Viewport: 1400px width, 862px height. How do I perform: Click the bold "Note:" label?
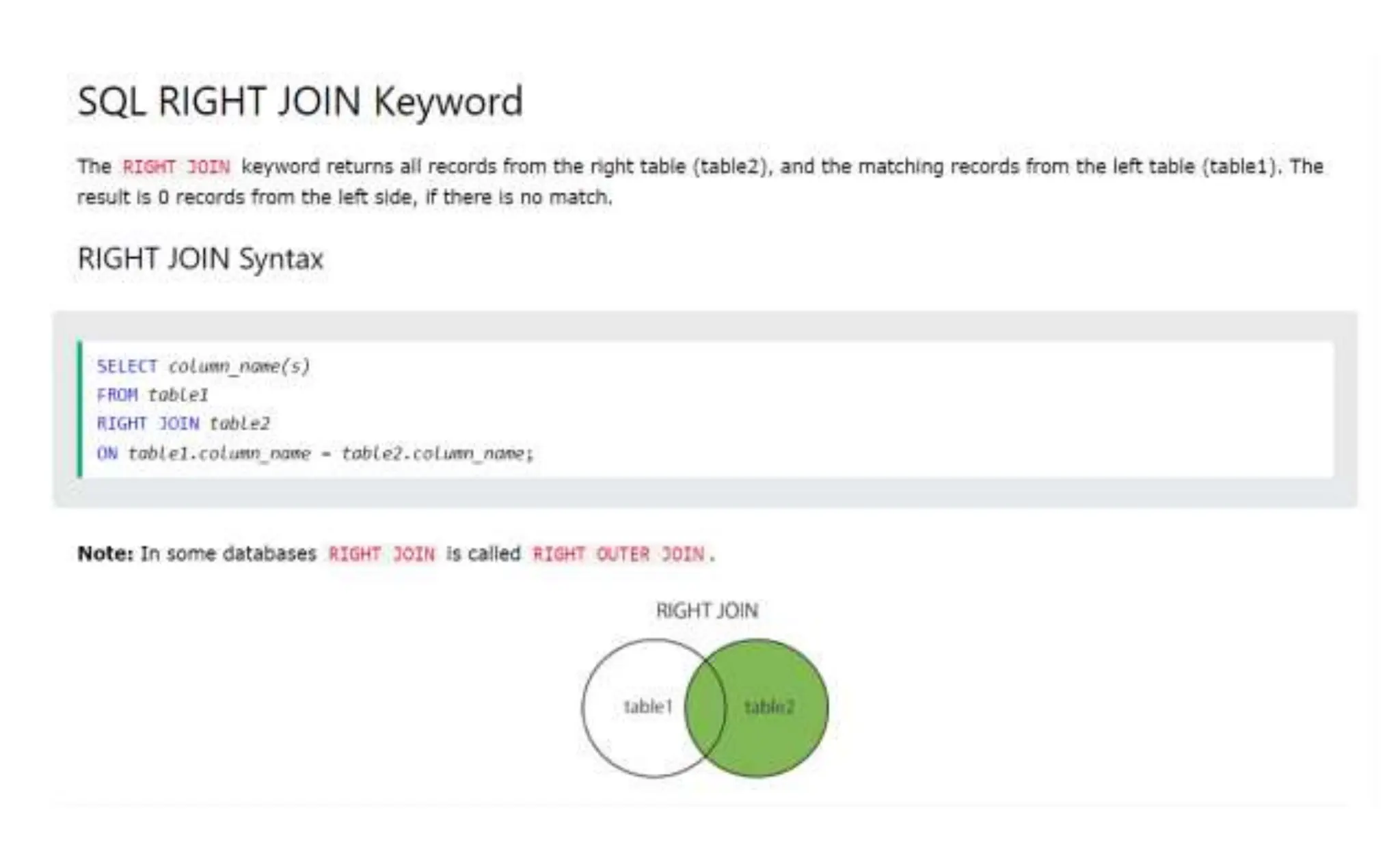(x=105, y=554)
